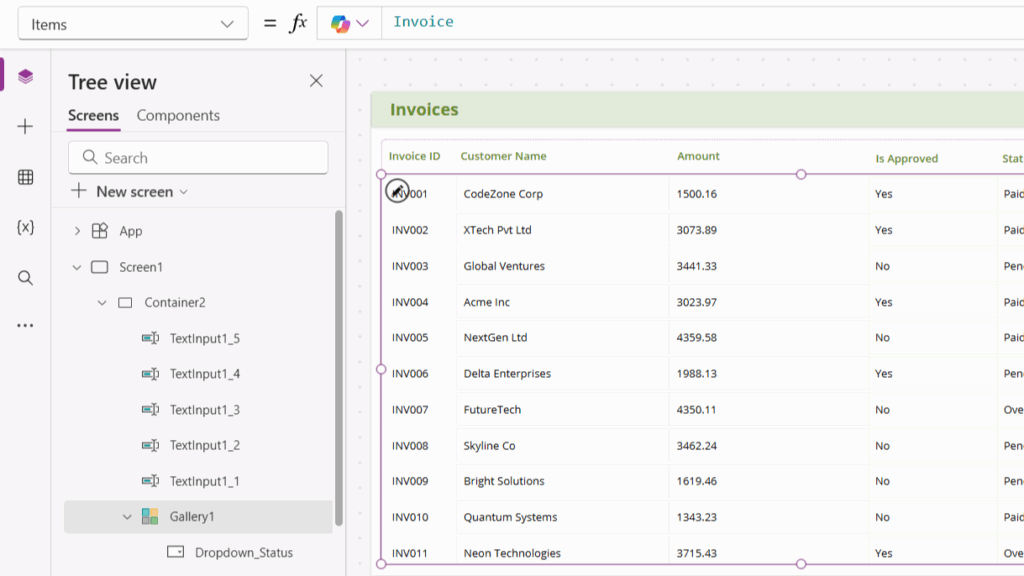Open the Data table icon in sidebar
This screenshot has height=576, width=1024.
point(25,177)
